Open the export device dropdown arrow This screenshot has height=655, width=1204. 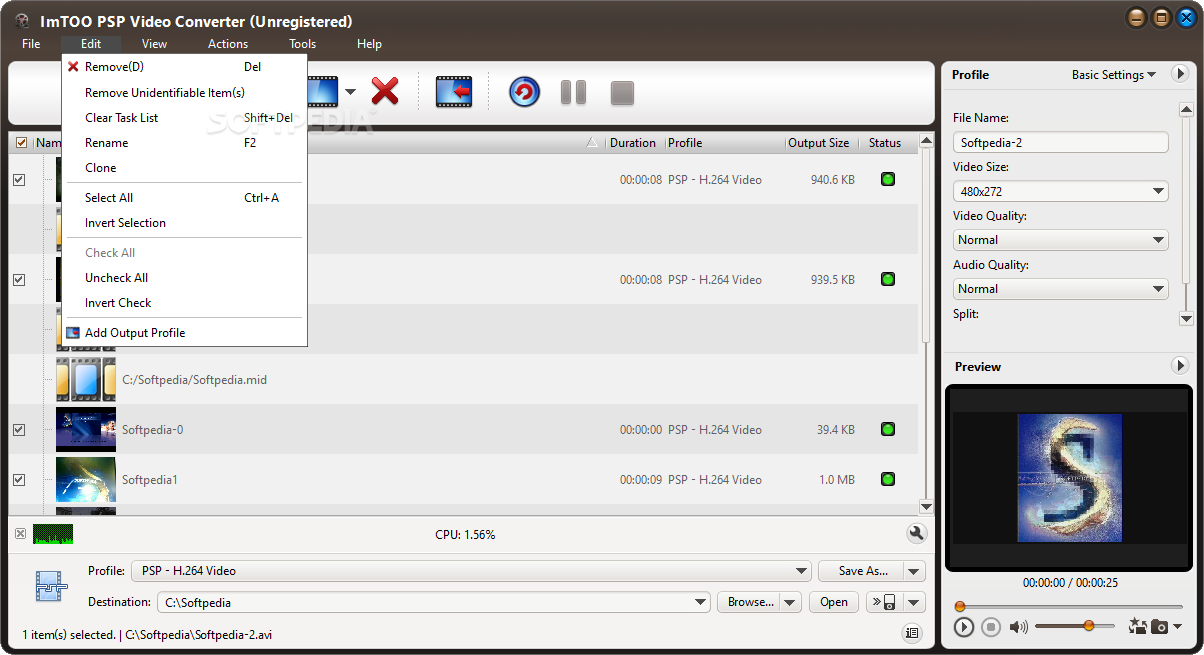click(914, 602)
